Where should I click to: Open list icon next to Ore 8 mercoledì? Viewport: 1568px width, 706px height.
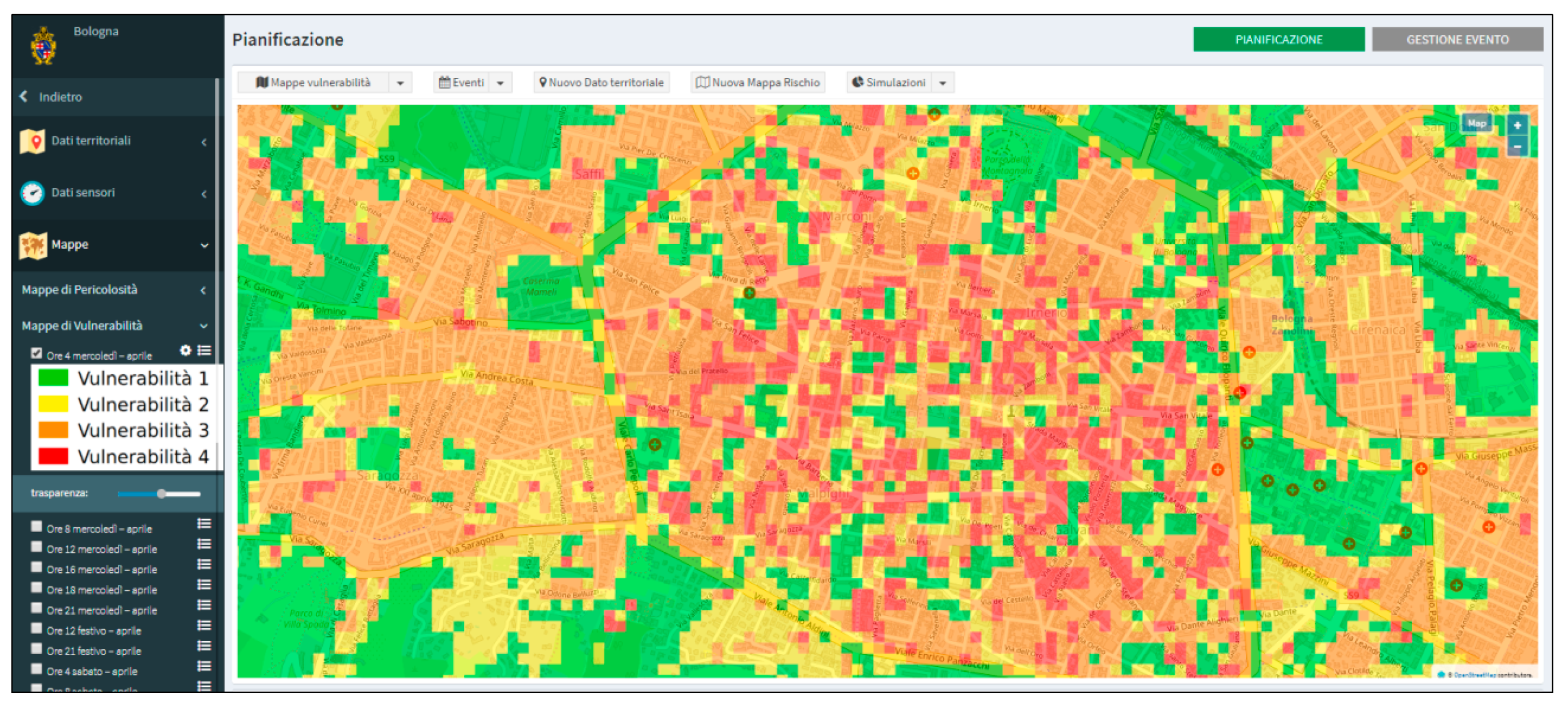tap(204, 523)
